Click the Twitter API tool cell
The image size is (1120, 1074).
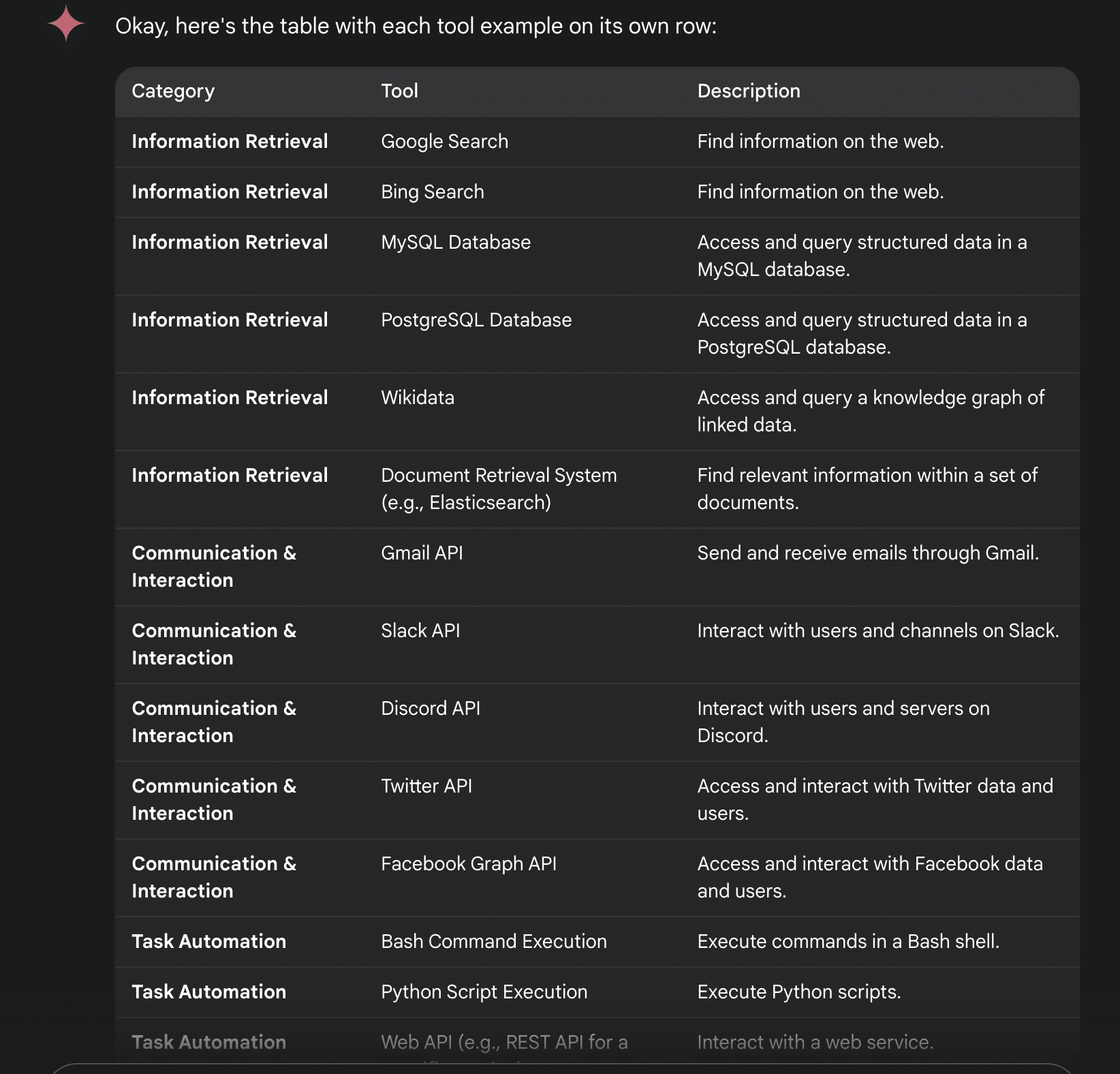coord(426,786)
